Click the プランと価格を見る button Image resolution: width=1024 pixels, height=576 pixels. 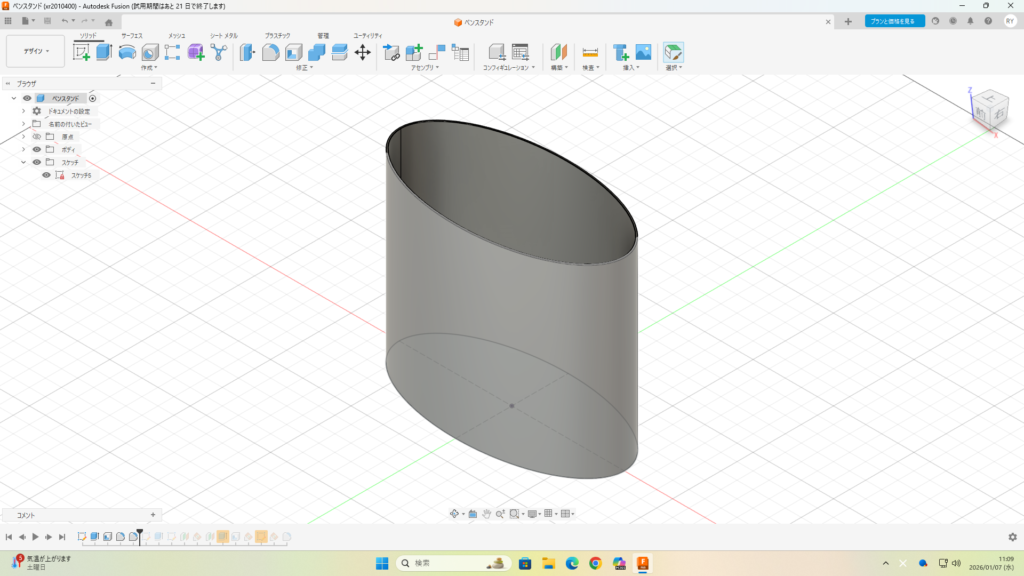tap(894, 21)
